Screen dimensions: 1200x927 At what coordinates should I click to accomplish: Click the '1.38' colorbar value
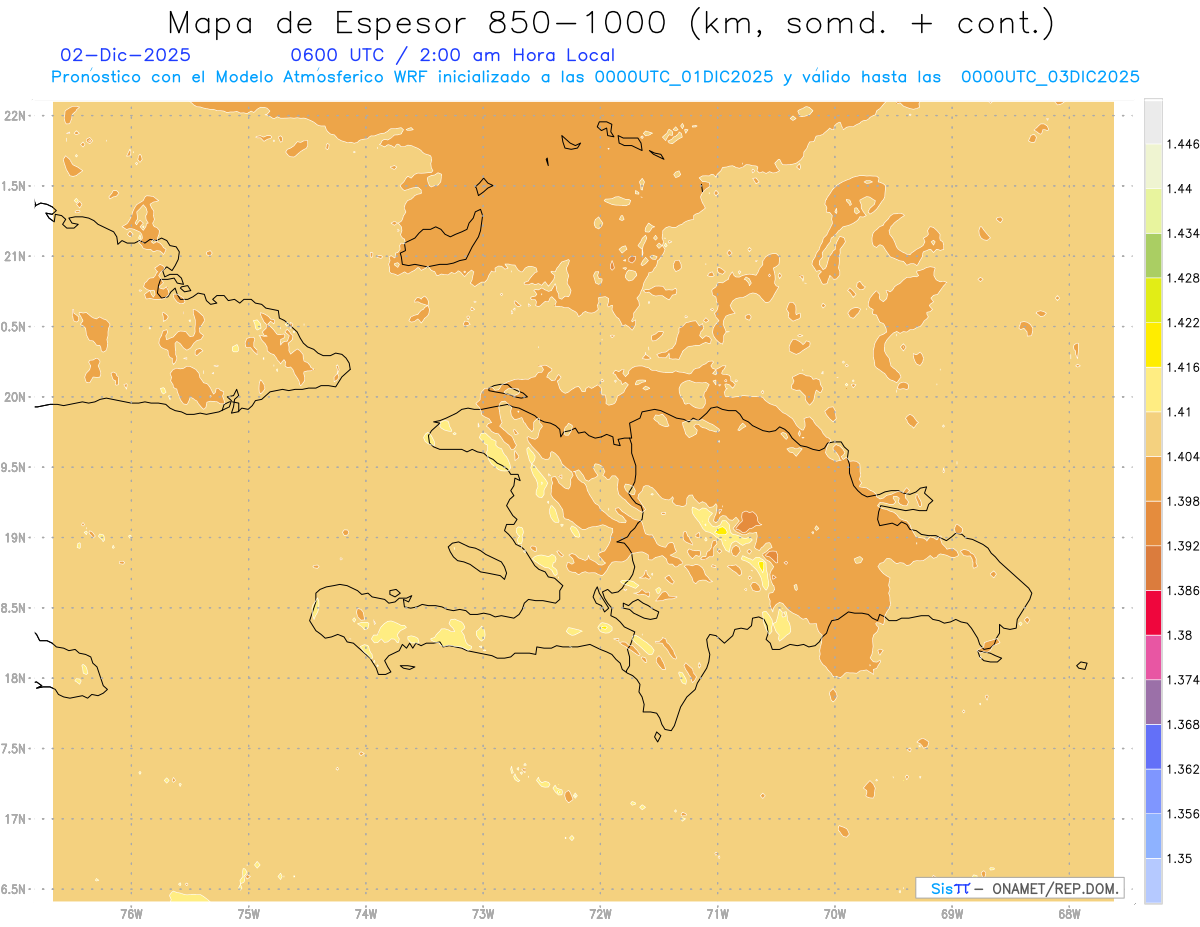pos(1180,635)
